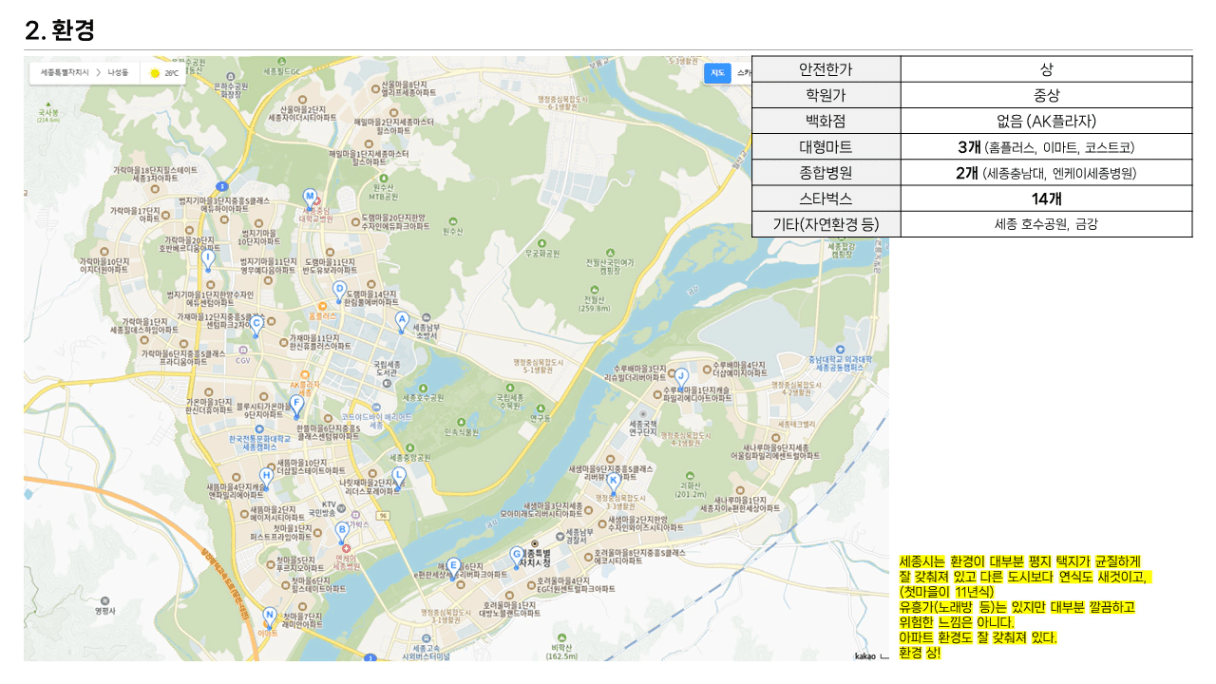The image size is (1216, 684).
Task: Click the 26℃ temperature reading
Action: point(172,73)
